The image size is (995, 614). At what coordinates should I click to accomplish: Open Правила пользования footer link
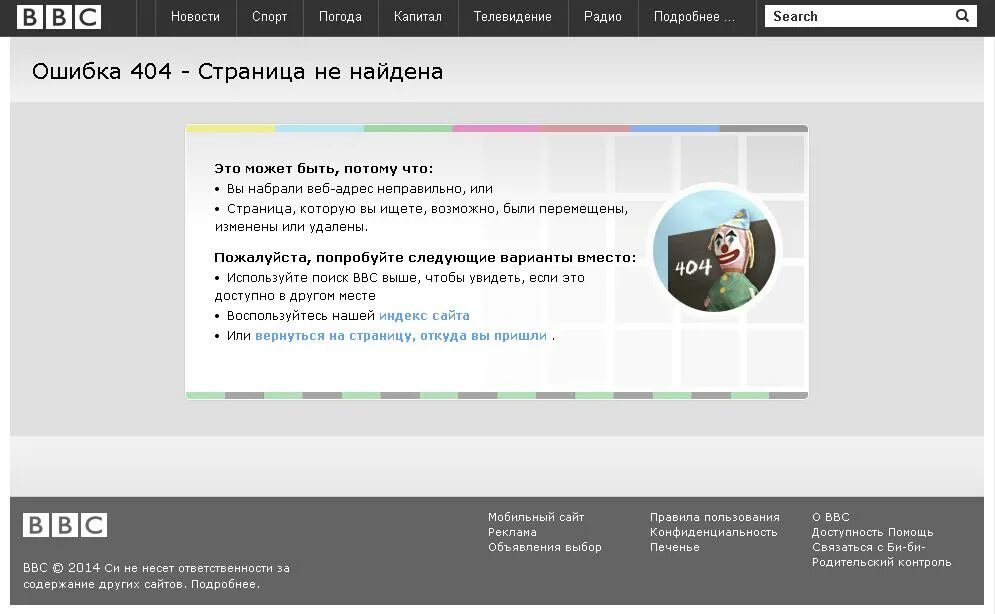pos(715,517)
